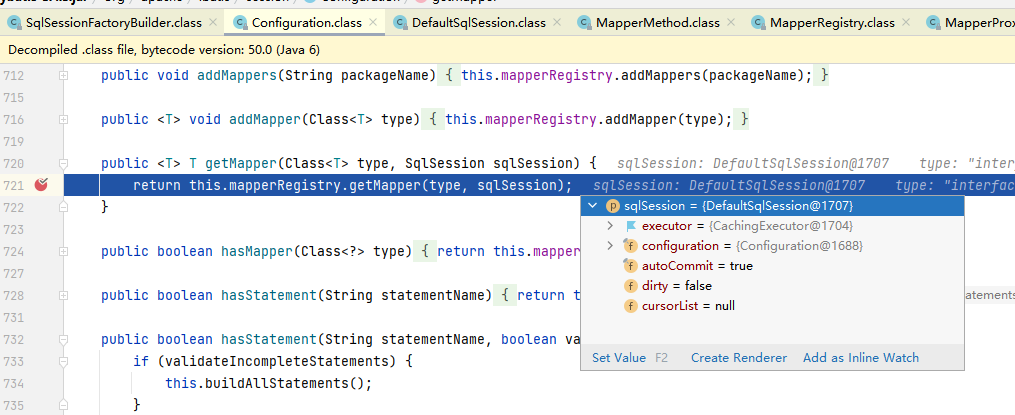The image size is (1015, 415).
Task: Select cursorList = null row
Action: (772, 306)
